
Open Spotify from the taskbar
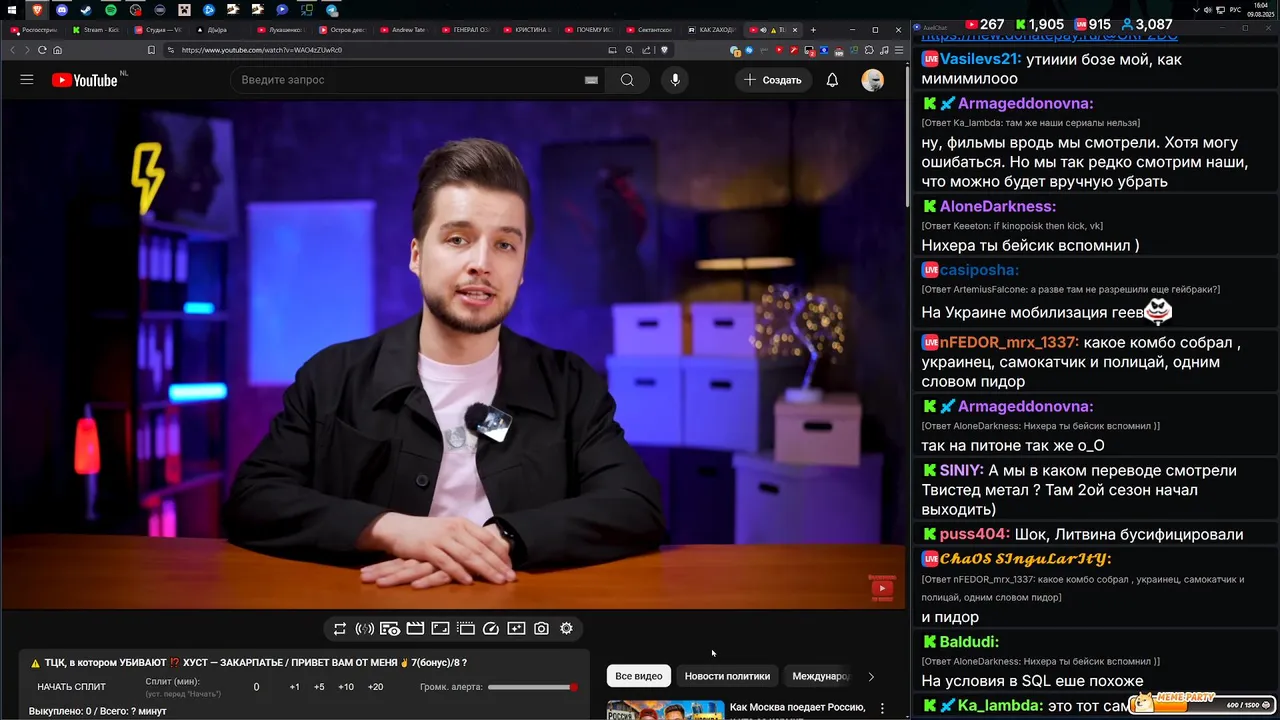(x=111, y=10)
